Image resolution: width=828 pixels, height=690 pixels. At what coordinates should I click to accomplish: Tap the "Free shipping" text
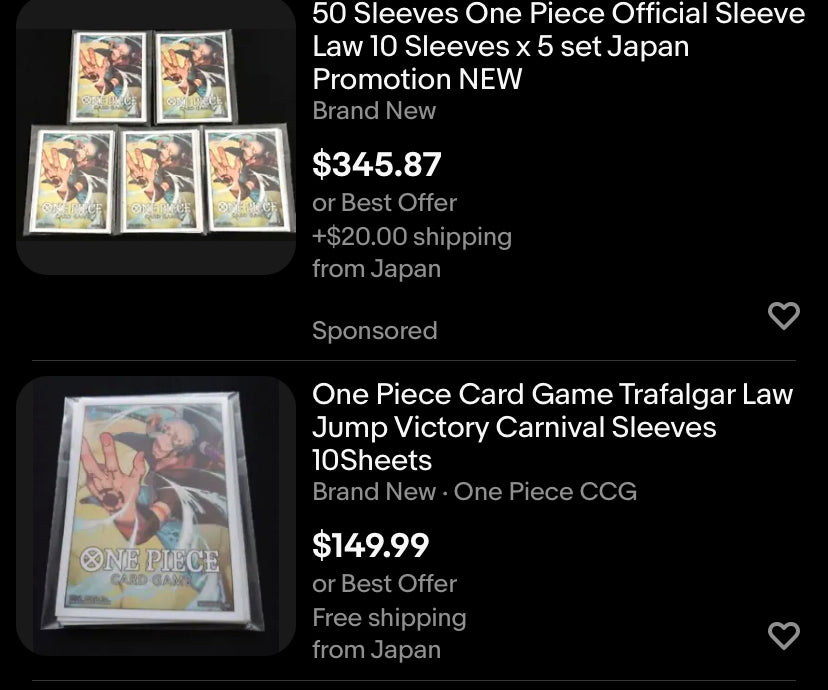click(x=389, y=617)
